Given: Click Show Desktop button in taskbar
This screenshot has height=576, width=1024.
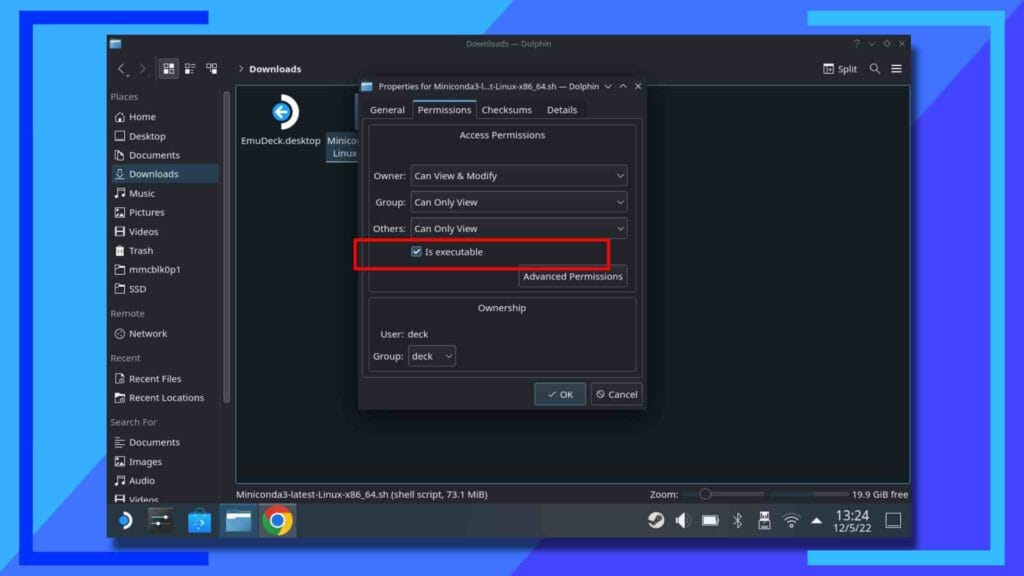Looking at the screenshot, I should 893,520.
